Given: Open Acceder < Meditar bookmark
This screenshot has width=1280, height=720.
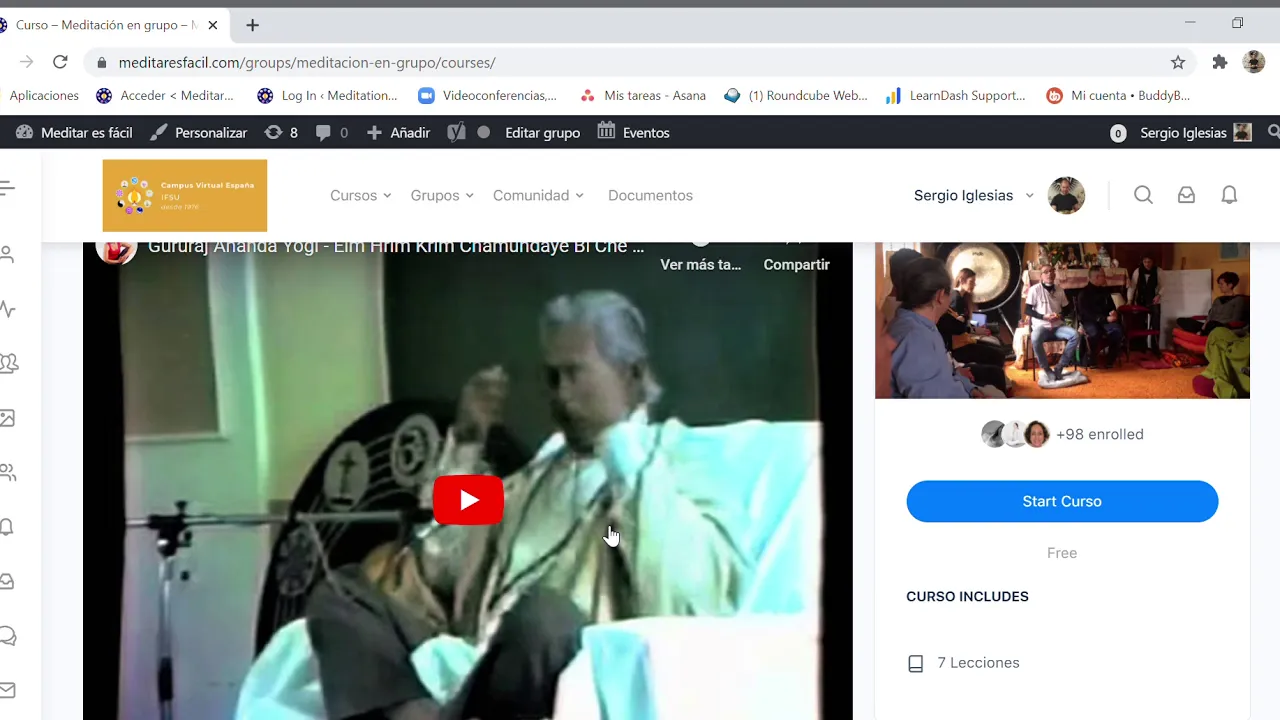Looking at the screenshot, I should coord(165,96).
